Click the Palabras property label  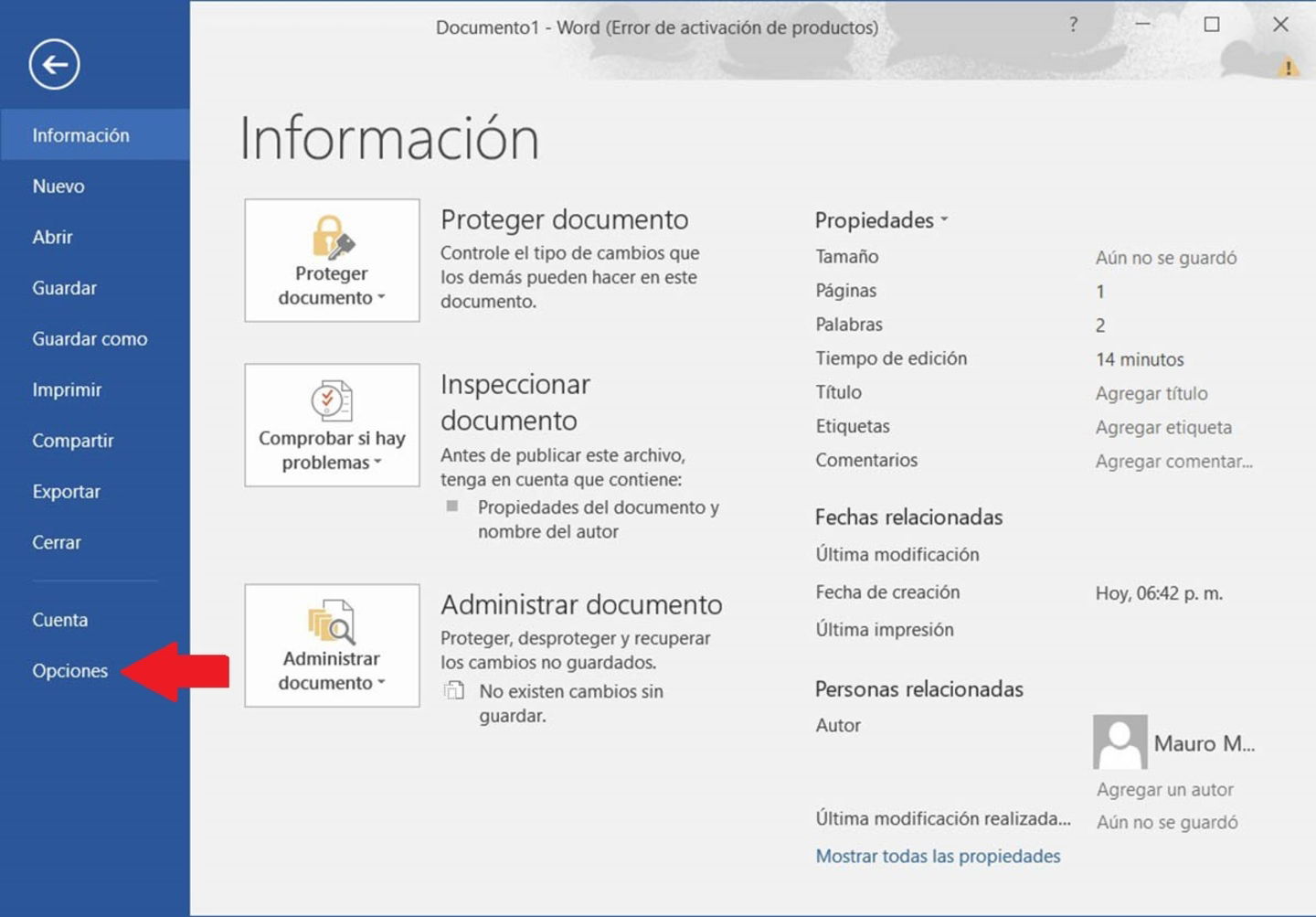point(849,325)
